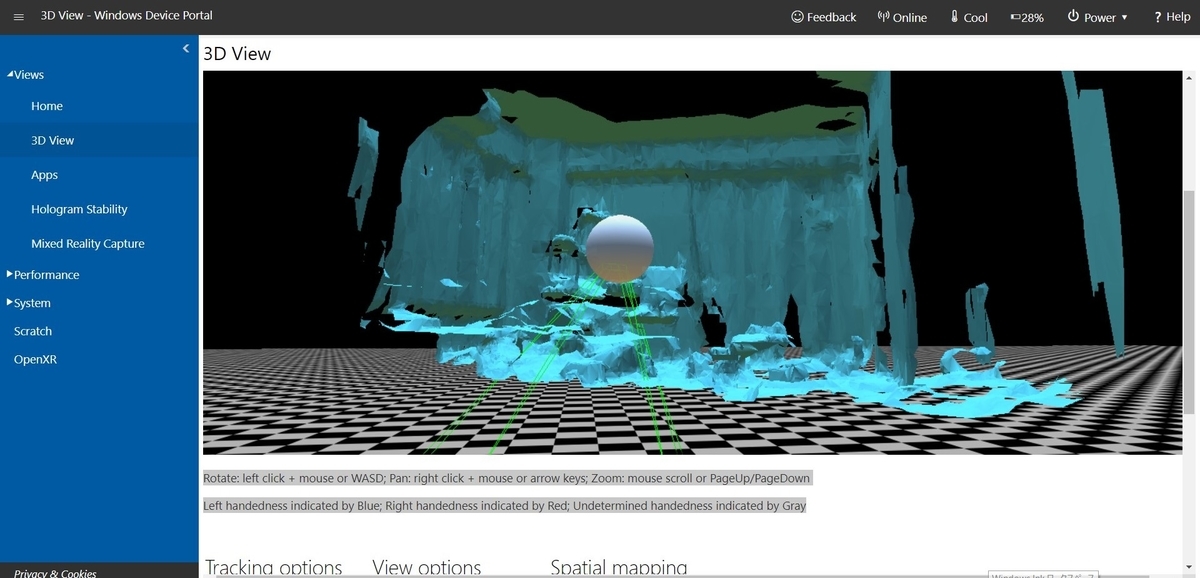Screen dimensions: 1200x578
Task: Click the 3D View page title
Action: coord(237,54)
